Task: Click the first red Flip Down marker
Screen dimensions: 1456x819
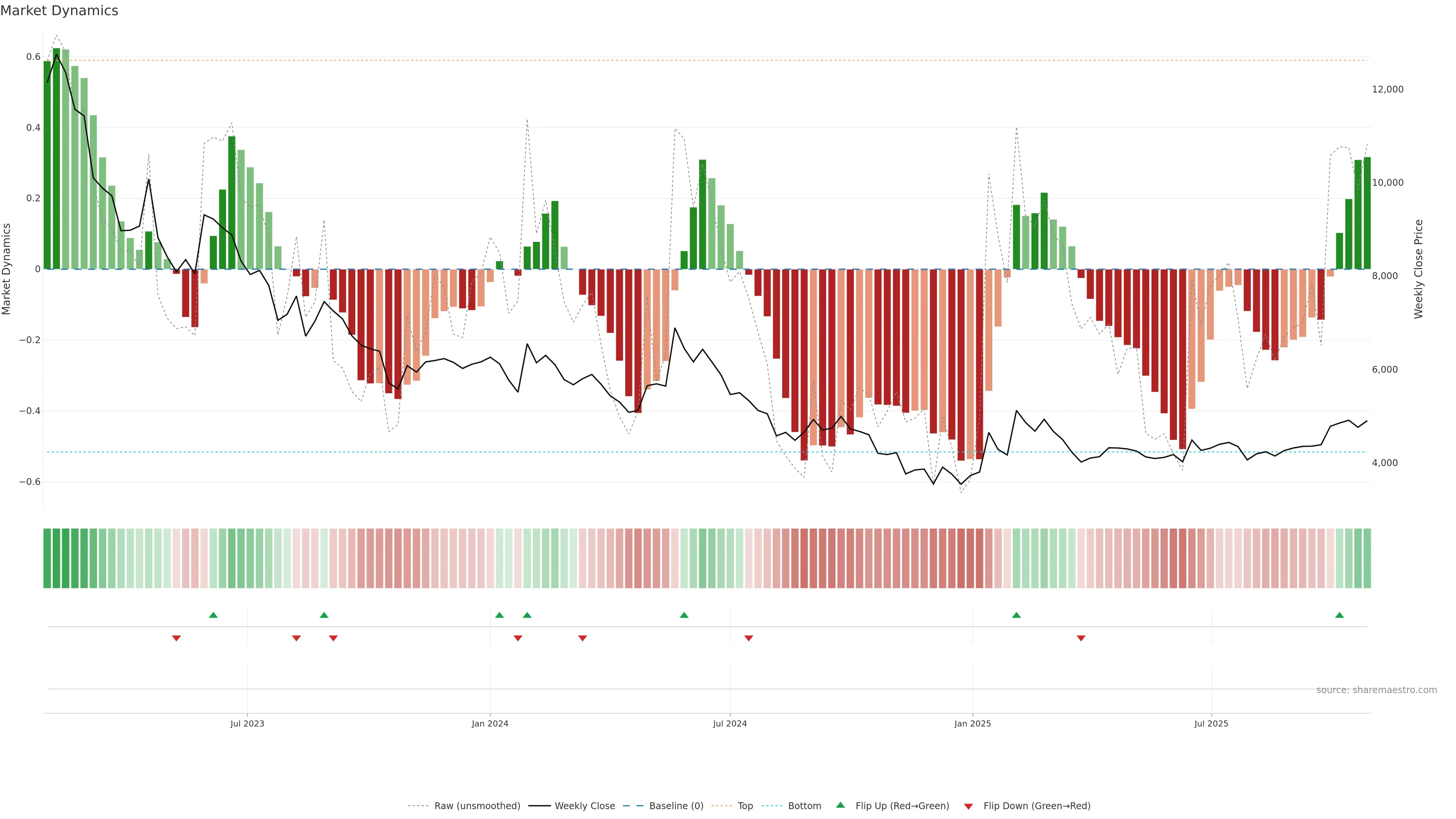Action: click(176, 638)
